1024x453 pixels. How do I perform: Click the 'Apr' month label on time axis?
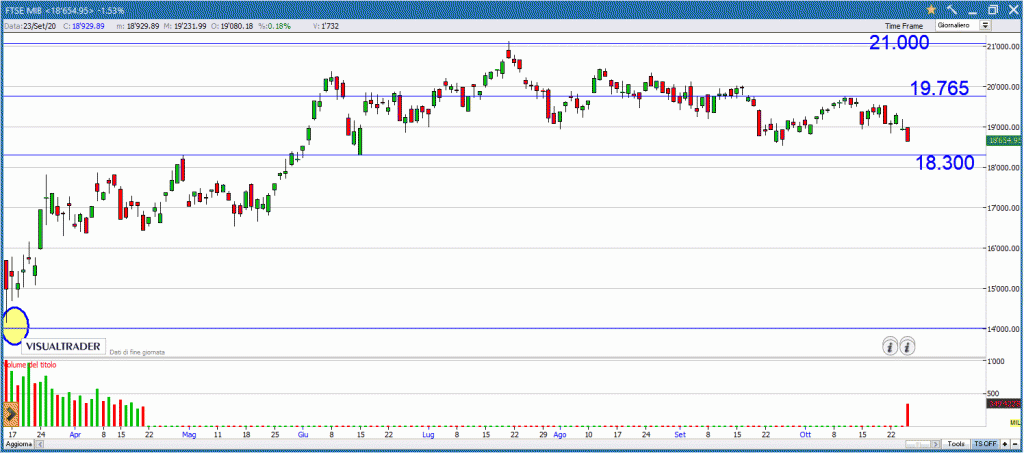pos(75,434)
